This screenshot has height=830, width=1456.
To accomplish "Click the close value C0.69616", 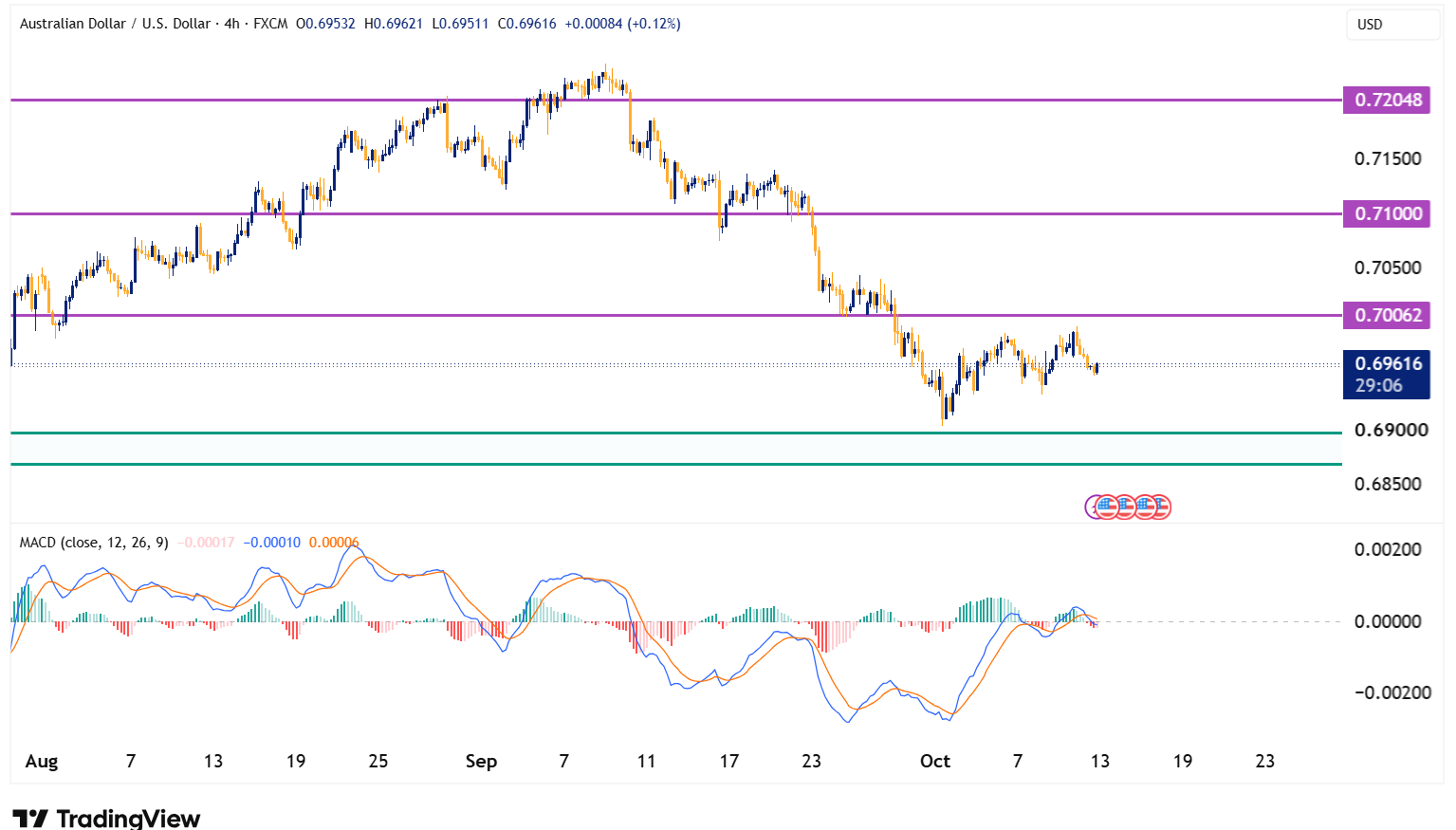I will tap(526, 24).
